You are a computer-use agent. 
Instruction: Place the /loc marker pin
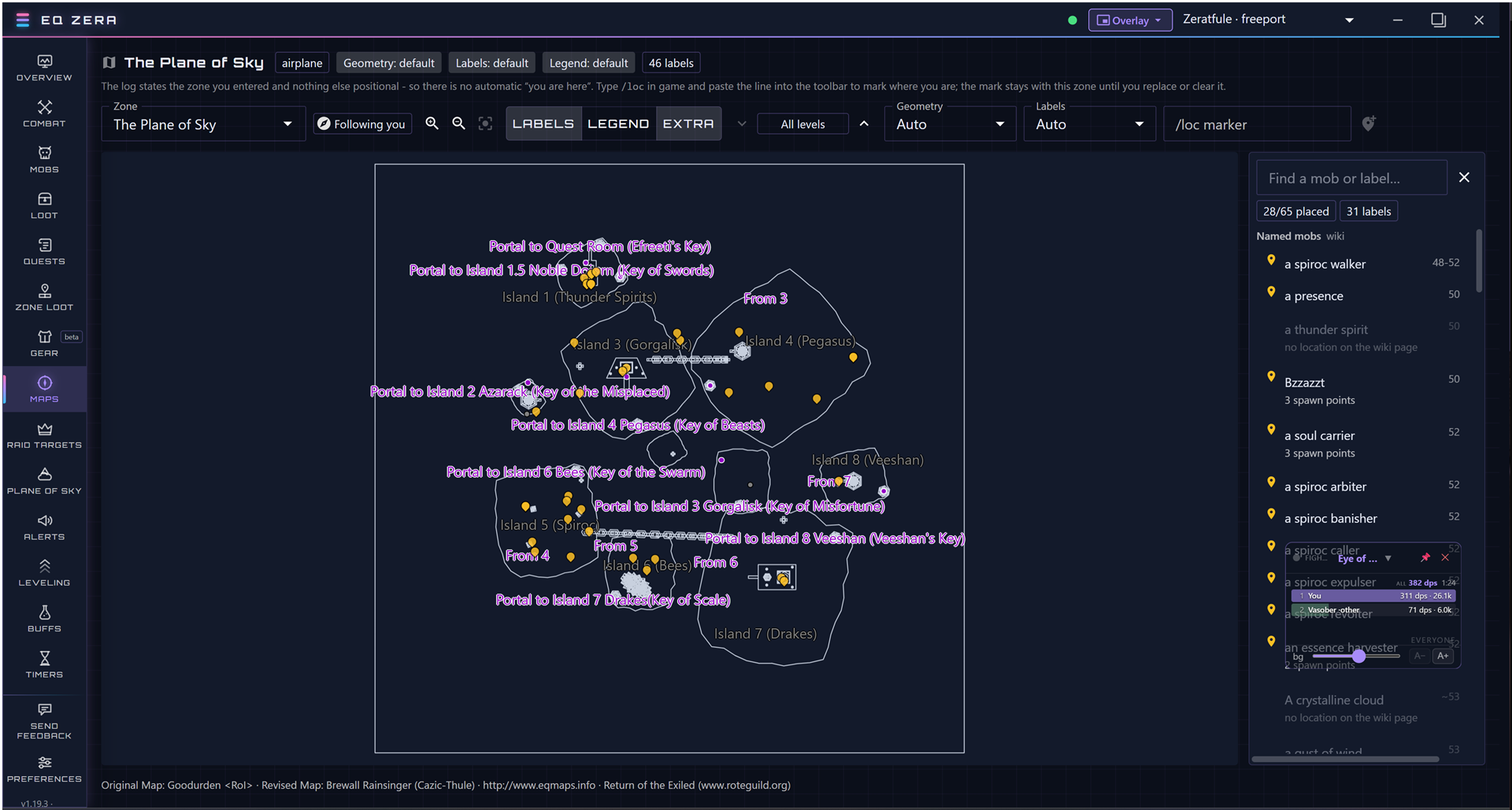coord(1369,124)
